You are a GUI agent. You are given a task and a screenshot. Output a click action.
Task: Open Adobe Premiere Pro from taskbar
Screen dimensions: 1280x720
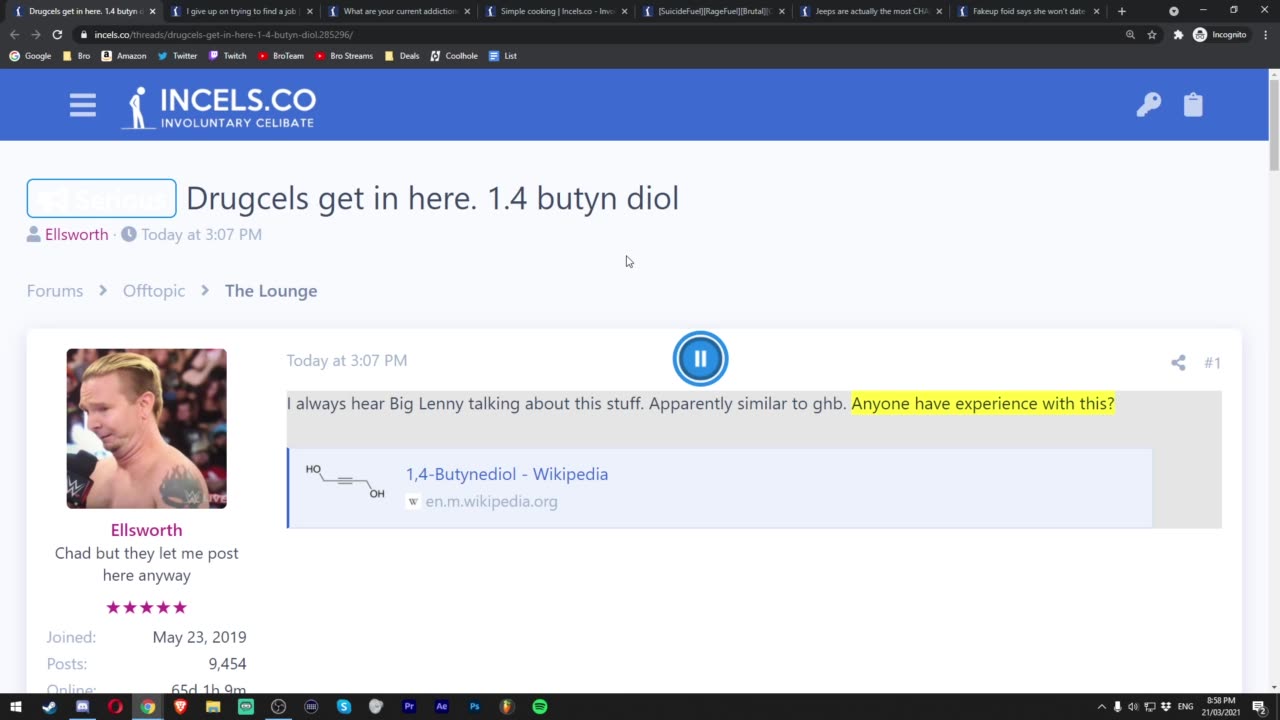[x=409, y=706]
